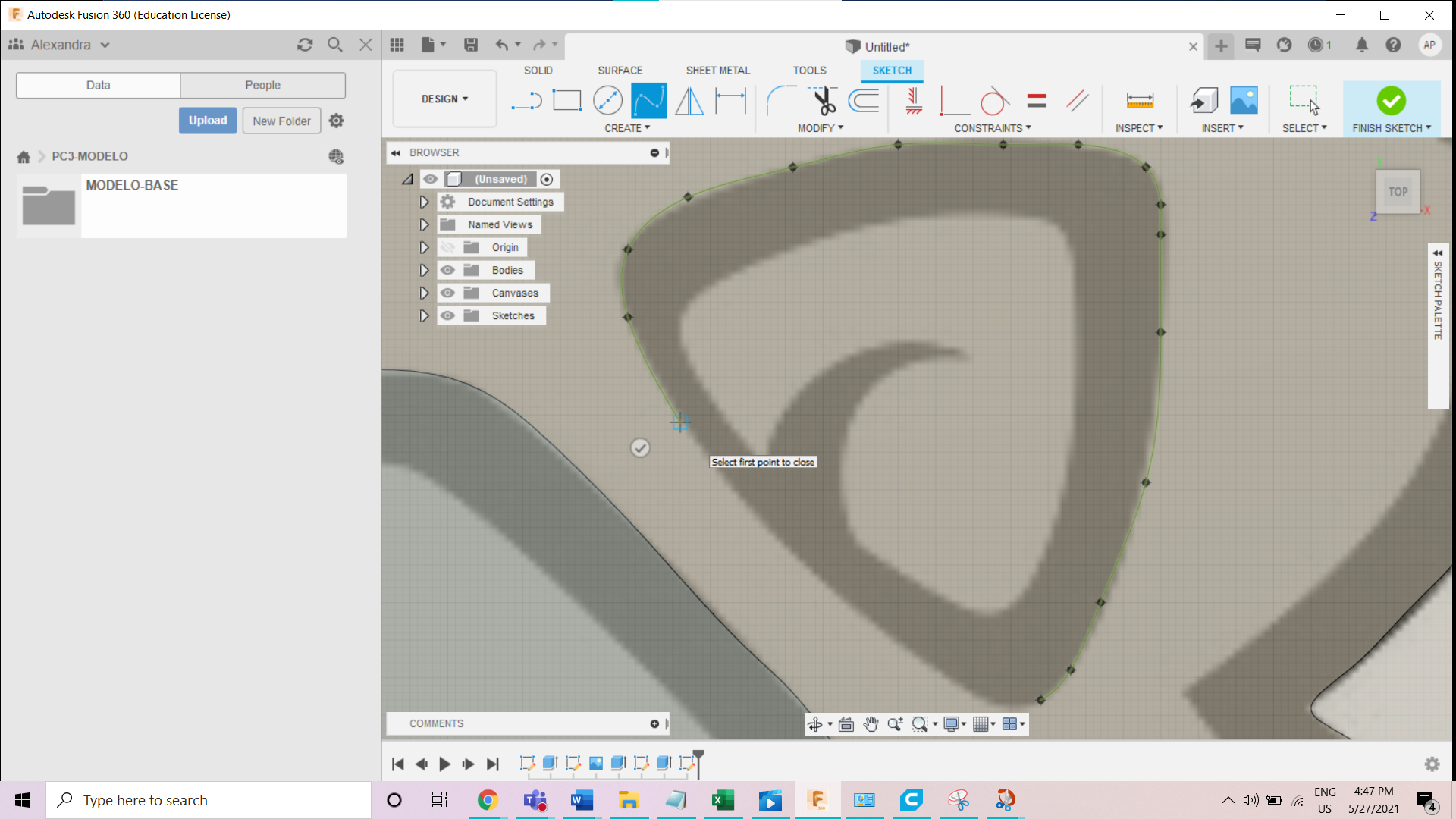Click the Measure inspect tool
Viewport: 1456px width, 819px height.
pos(1140,101)
